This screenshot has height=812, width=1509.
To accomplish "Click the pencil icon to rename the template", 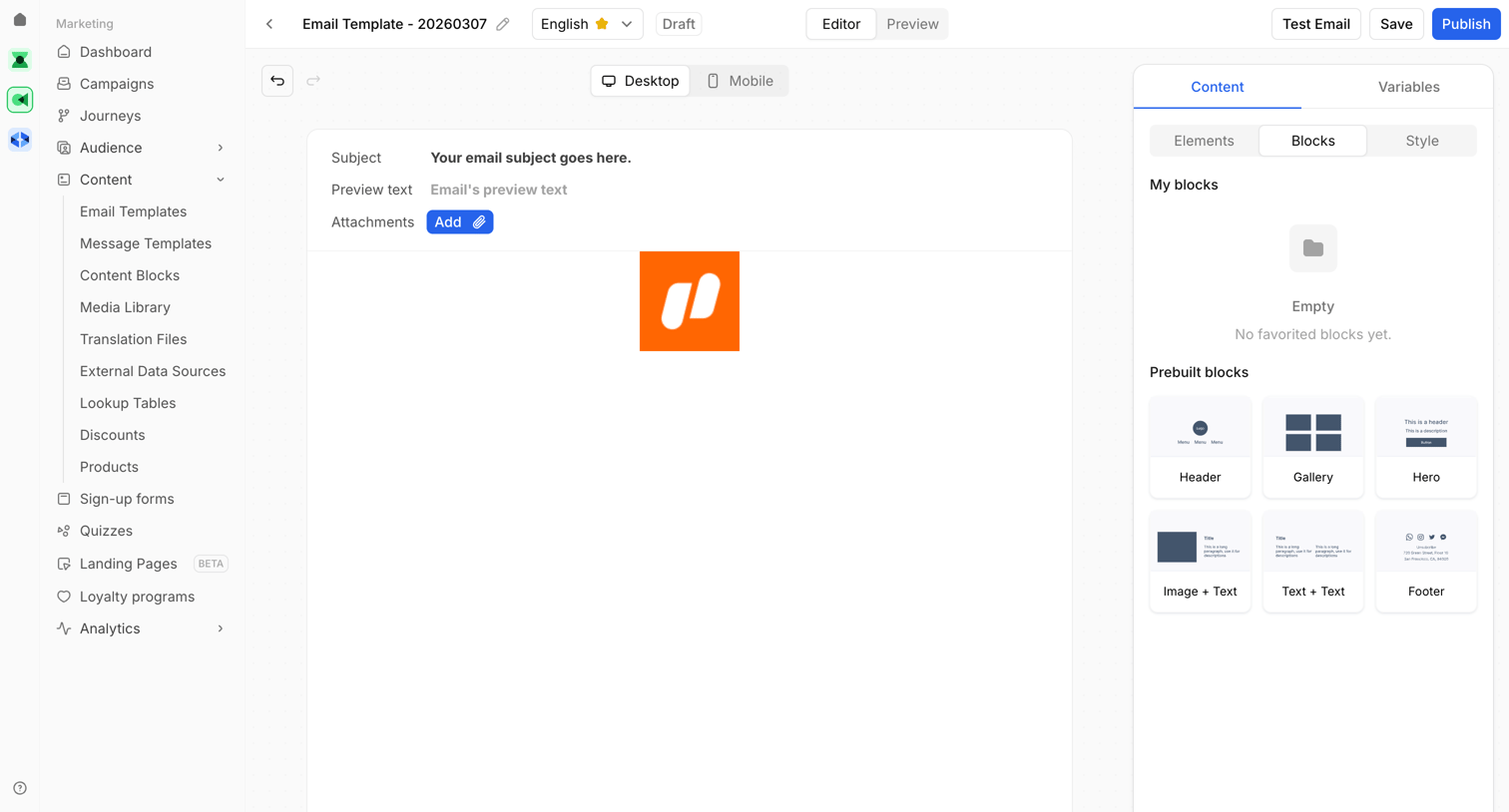I will [503, 24].
